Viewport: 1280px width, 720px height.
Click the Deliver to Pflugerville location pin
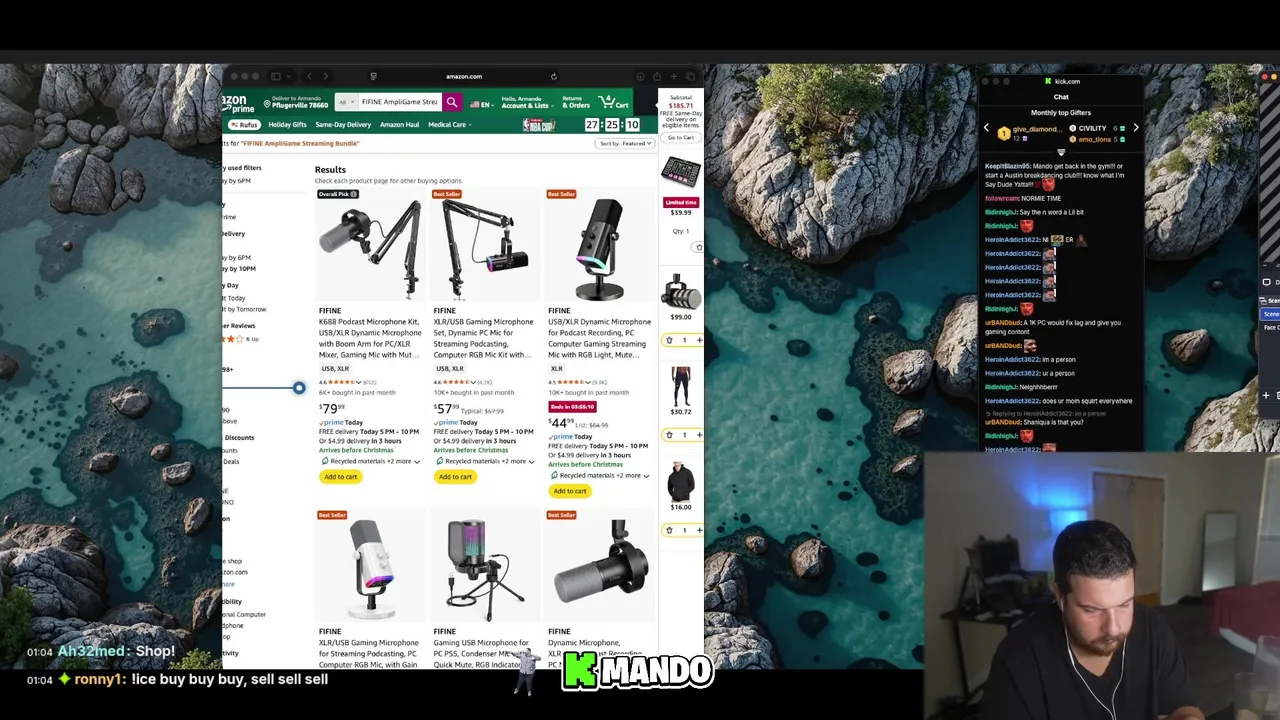tap(267, 102)
